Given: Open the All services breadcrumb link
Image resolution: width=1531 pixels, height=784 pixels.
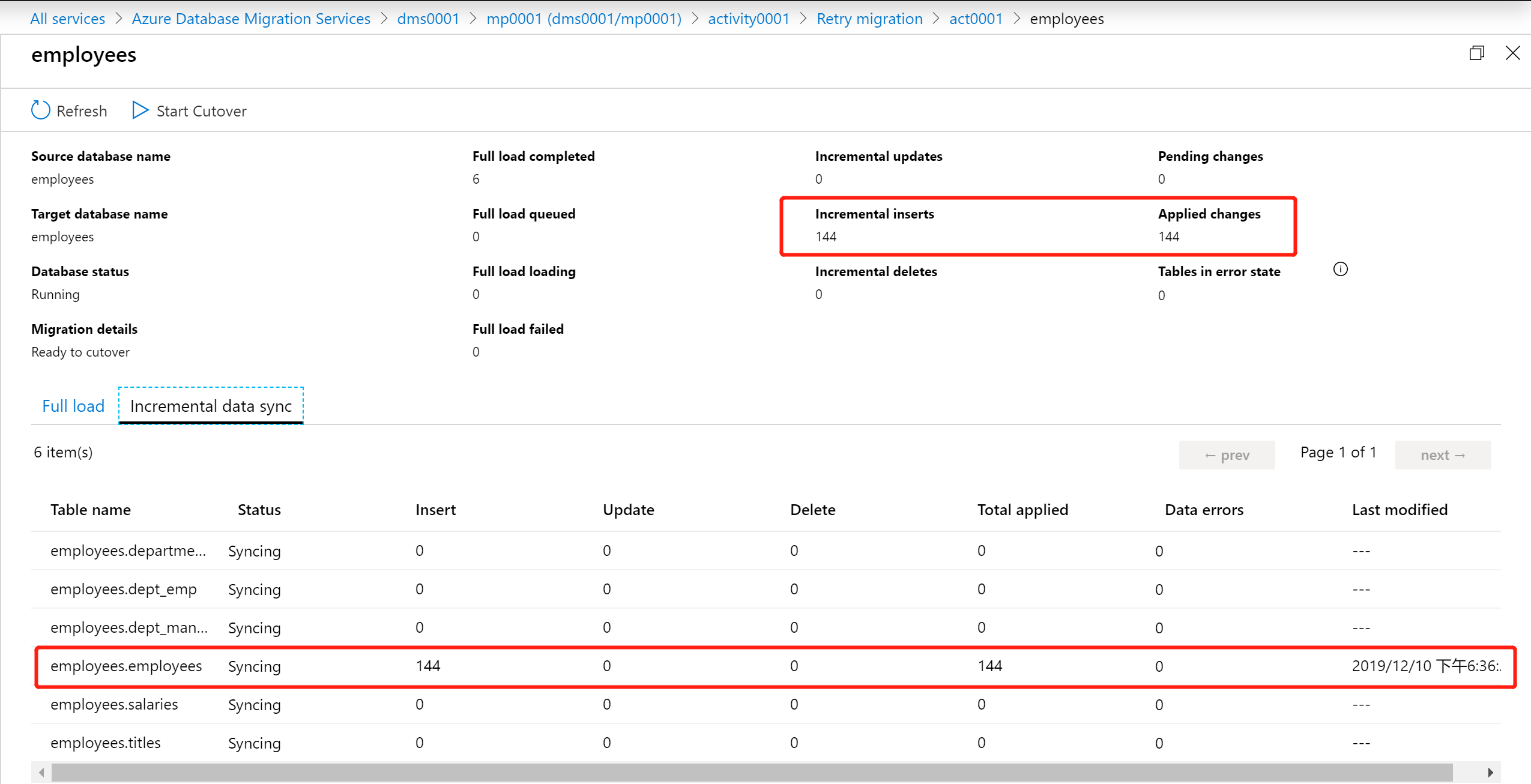Looking at the screenshot, I should 67,19.
